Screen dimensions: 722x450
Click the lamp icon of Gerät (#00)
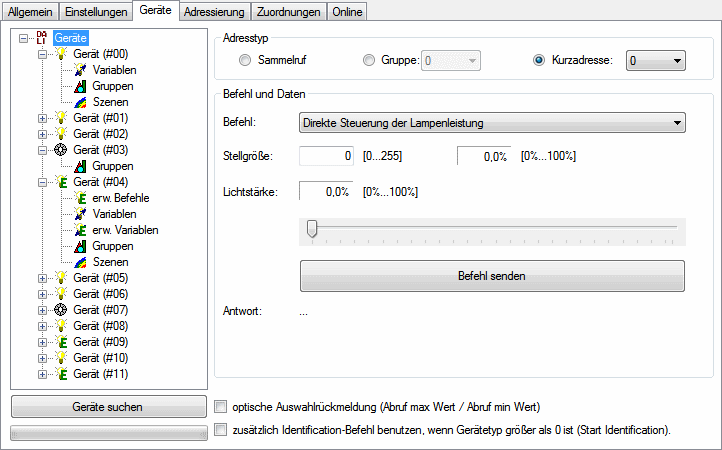pos(63,54)
